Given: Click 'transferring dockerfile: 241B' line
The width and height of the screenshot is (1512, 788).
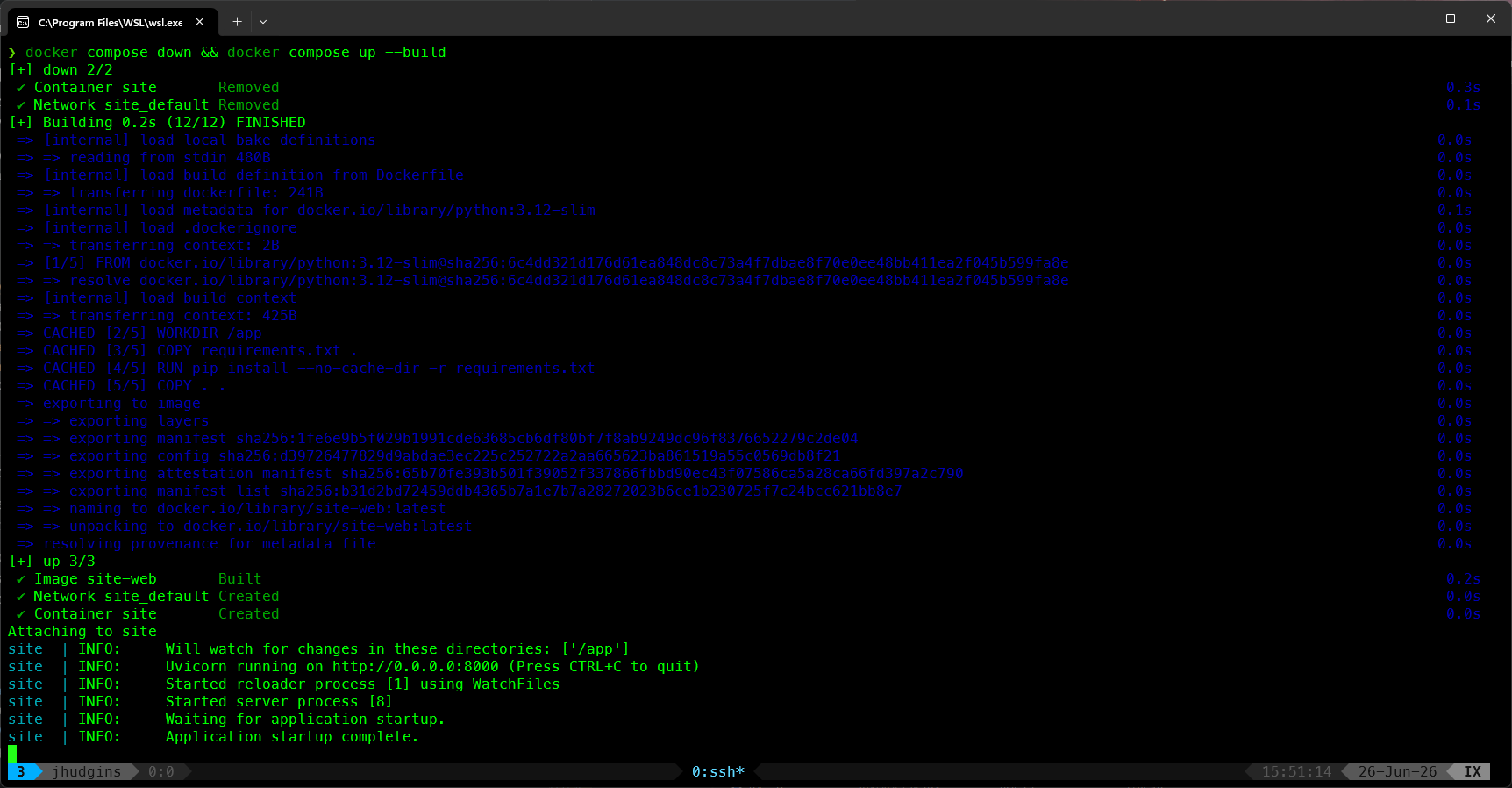Looking at the screenshot, I should click(170, 193).
